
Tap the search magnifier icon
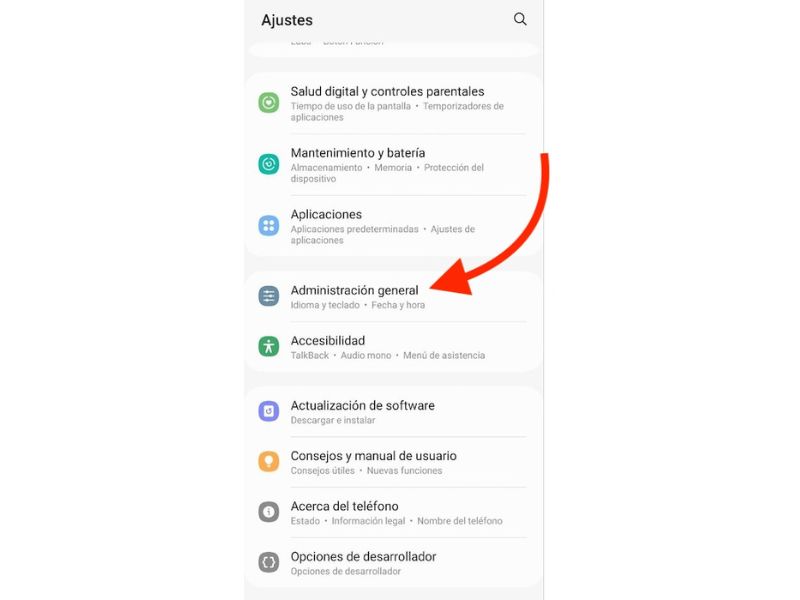[520, 19]
